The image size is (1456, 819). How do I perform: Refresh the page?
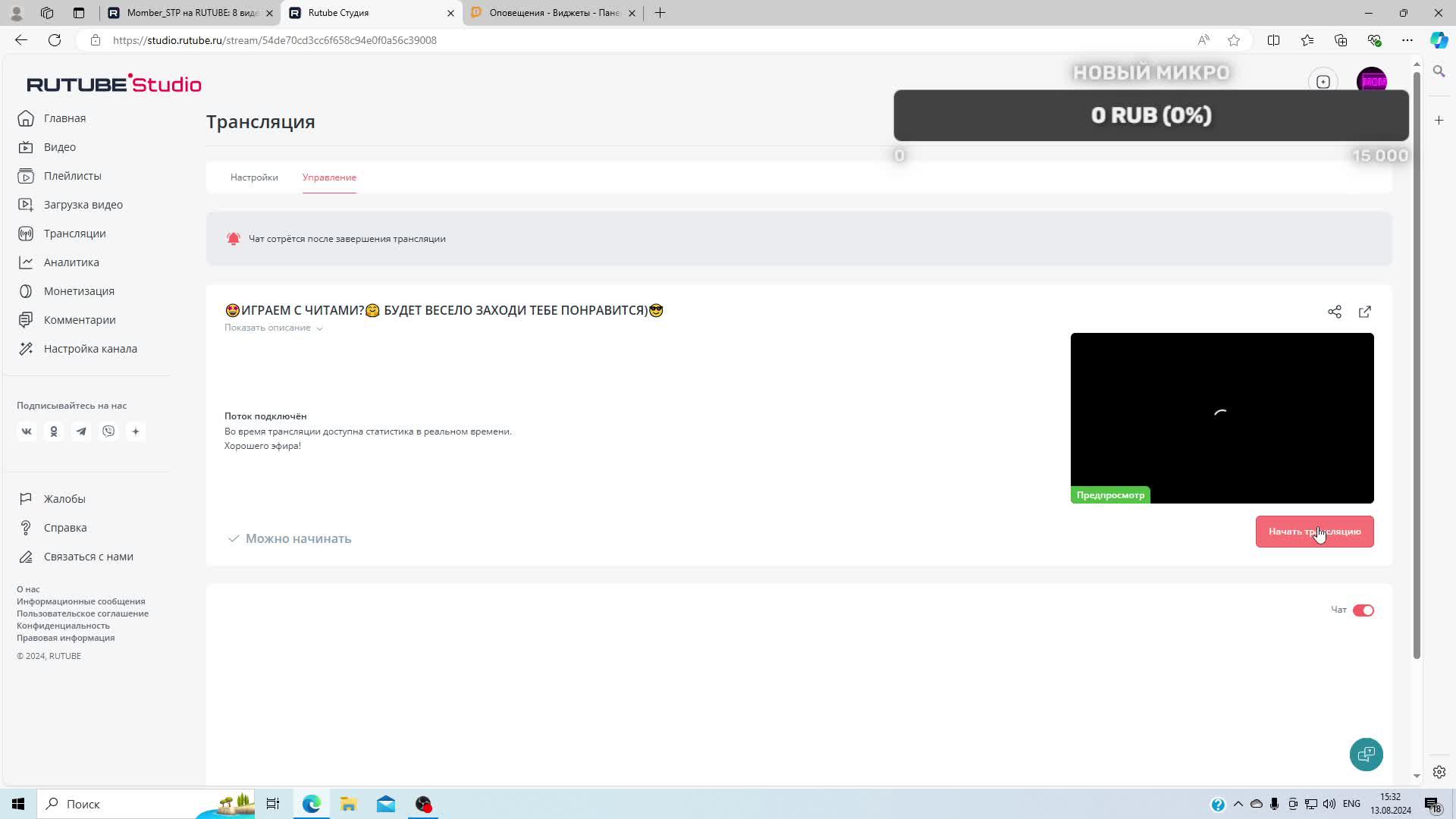55,40
